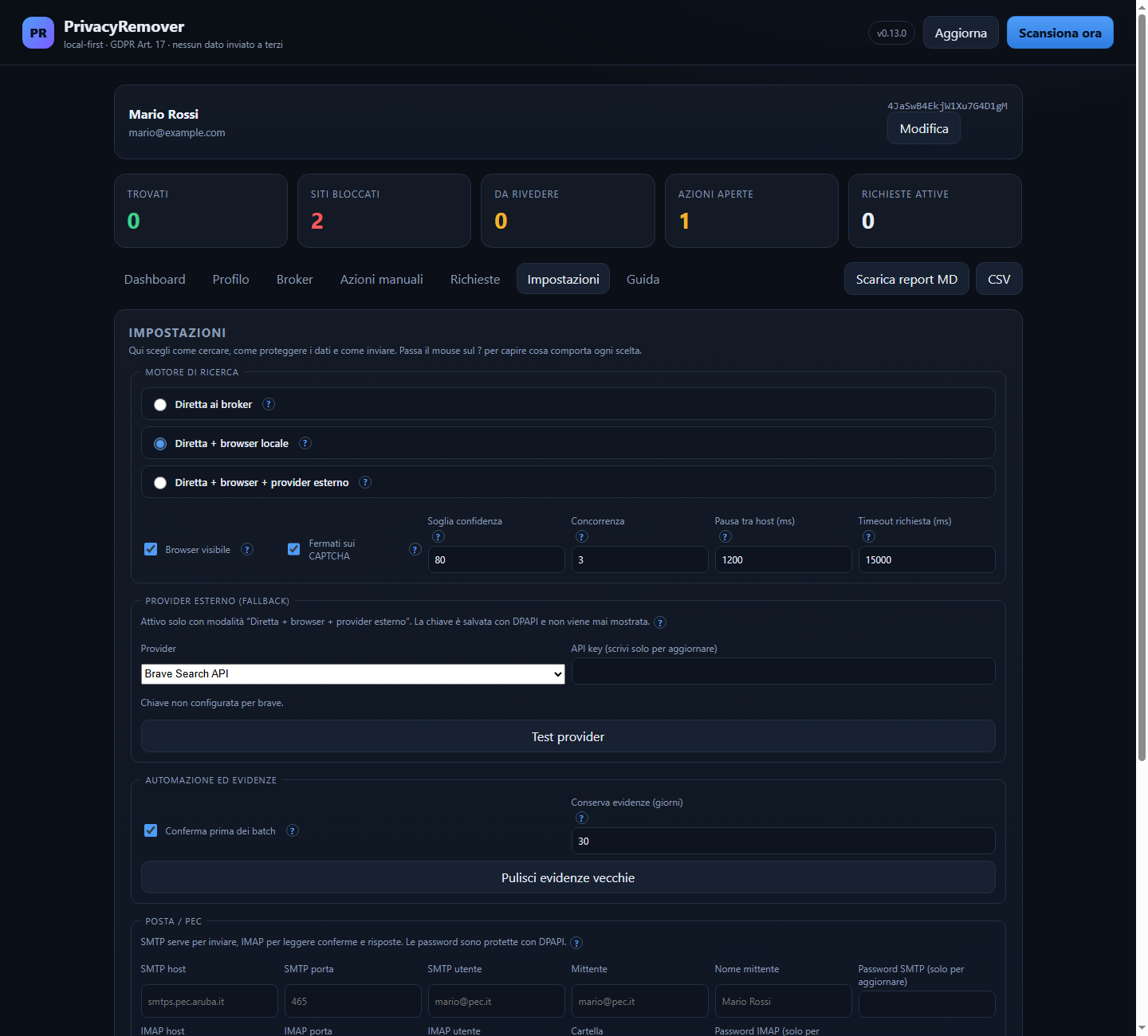Click help icon beside Browser visibile

tap(247, 549)
